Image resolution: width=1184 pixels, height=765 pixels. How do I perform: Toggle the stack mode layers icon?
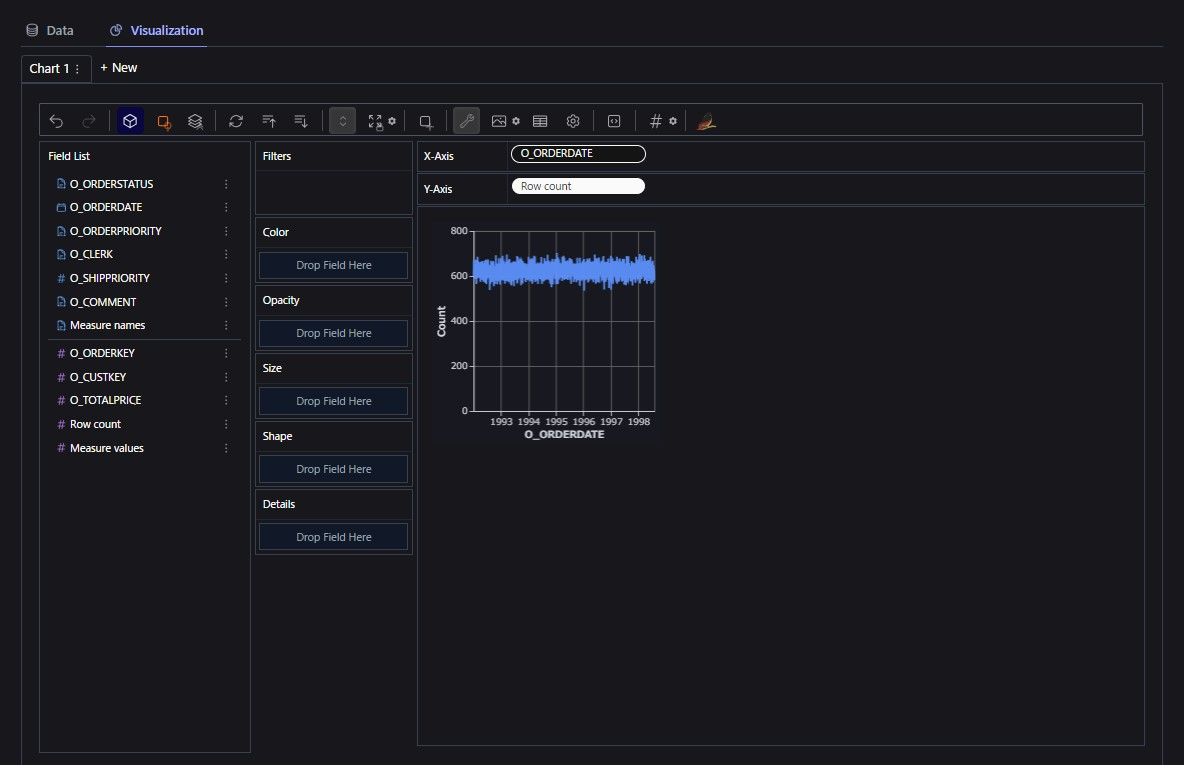196,122
